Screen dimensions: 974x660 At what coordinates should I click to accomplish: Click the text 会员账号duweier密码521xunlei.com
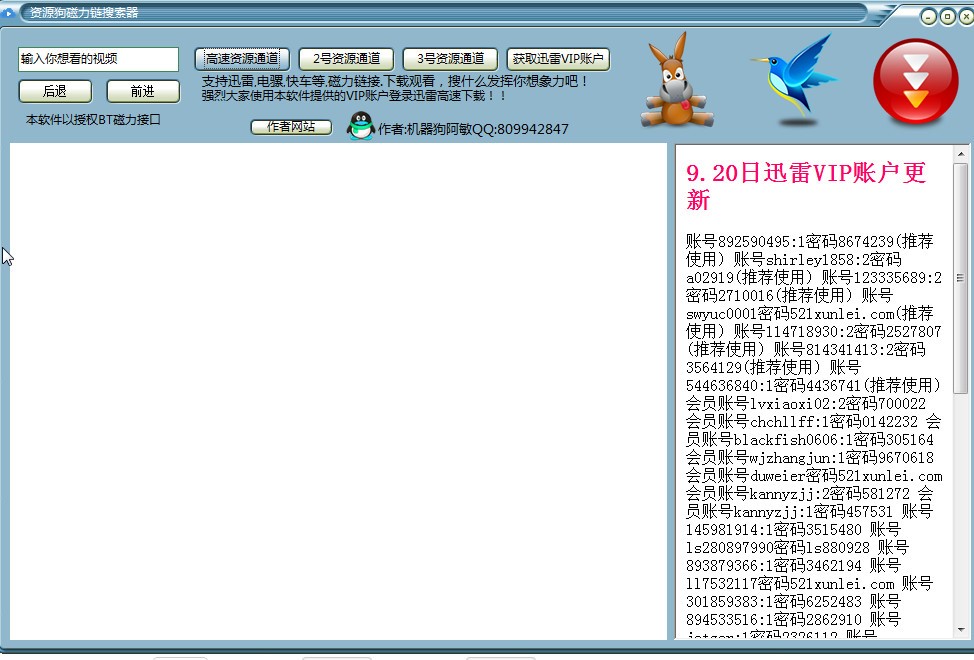pos(814,476)
